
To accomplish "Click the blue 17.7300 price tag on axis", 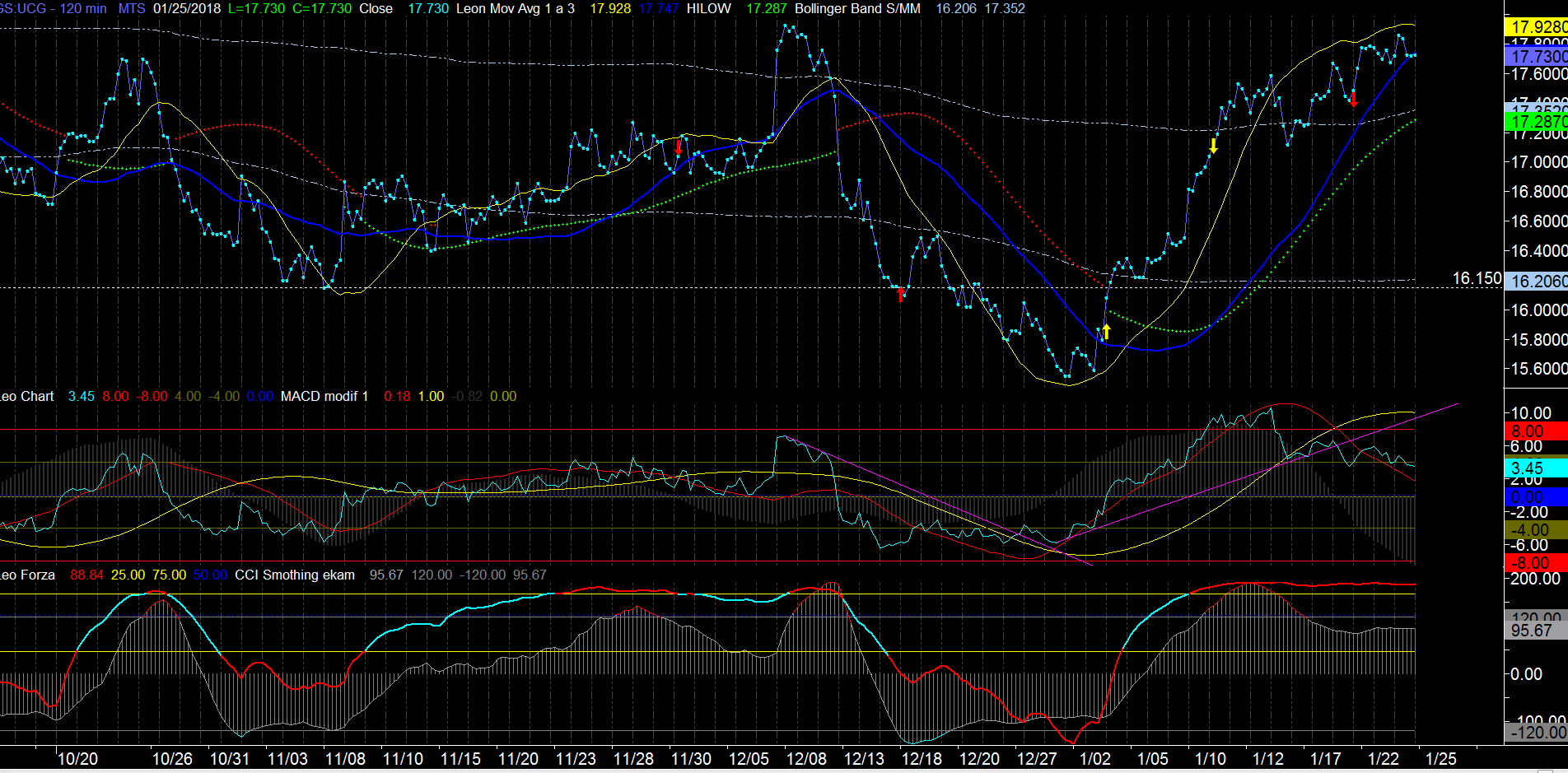I will 1537,57.
